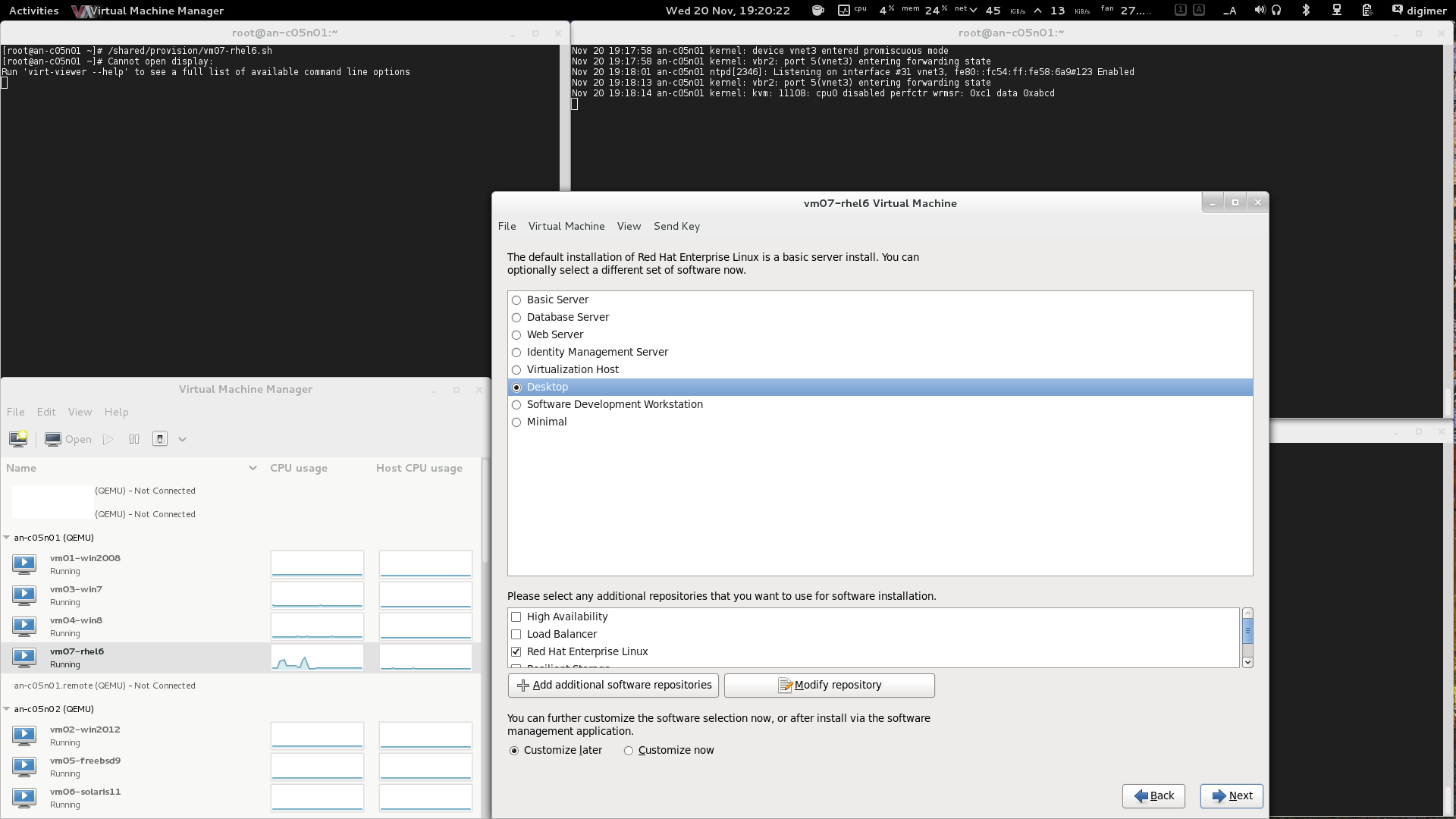Screen dimensions: 1456x819
Task: Click the Next button in installer
Action: (x=1232, y=795)
